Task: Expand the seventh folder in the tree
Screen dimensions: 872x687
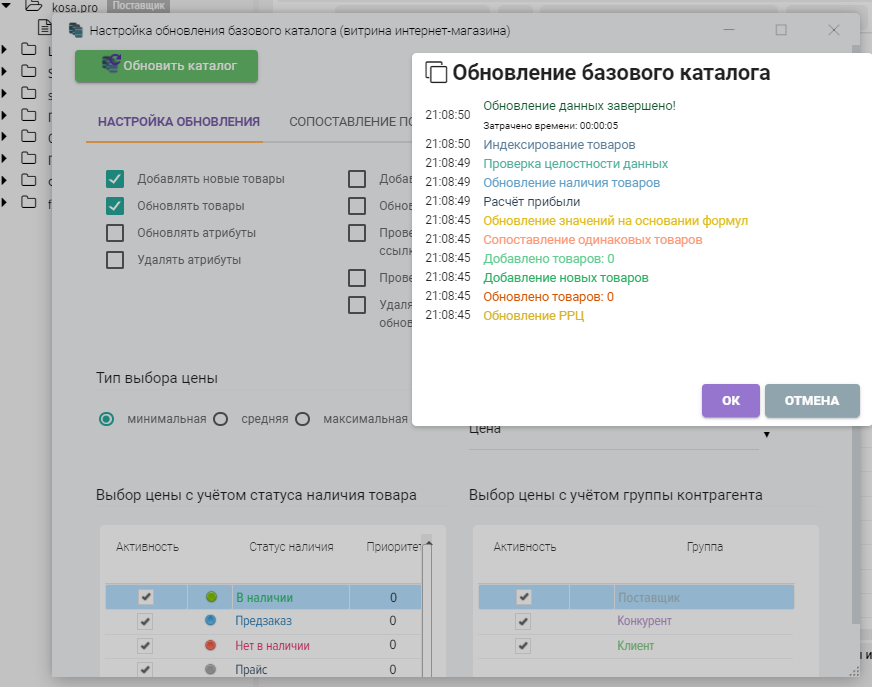Action: point(4,180)
